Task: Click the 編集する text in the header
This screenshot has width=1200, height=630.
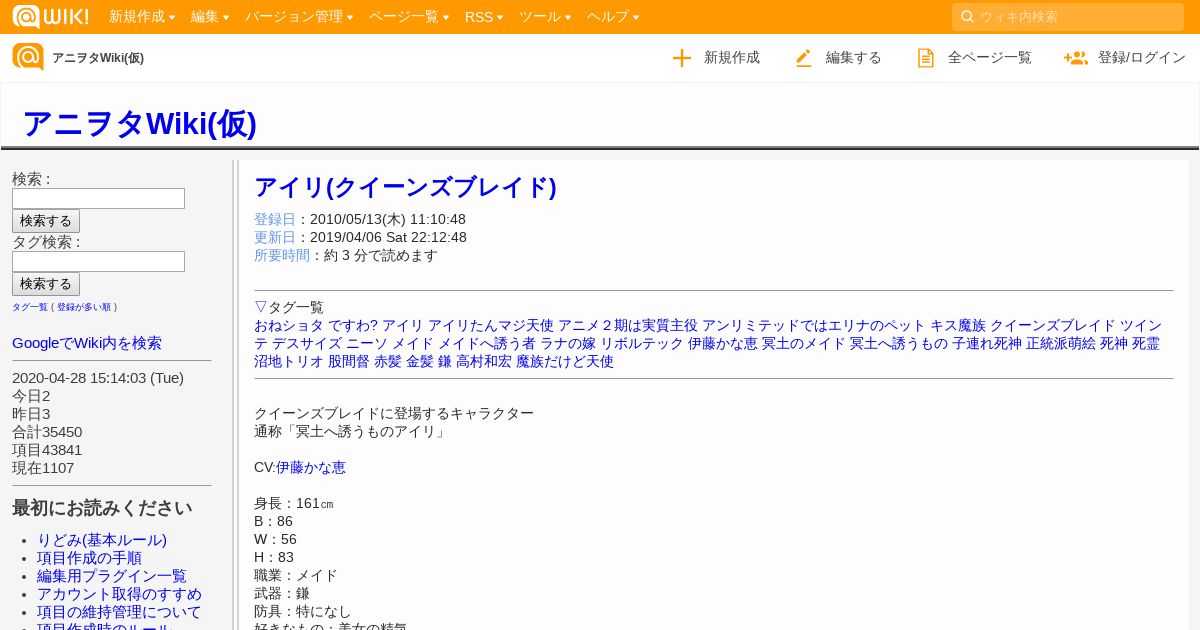Action: click(854, 58)
